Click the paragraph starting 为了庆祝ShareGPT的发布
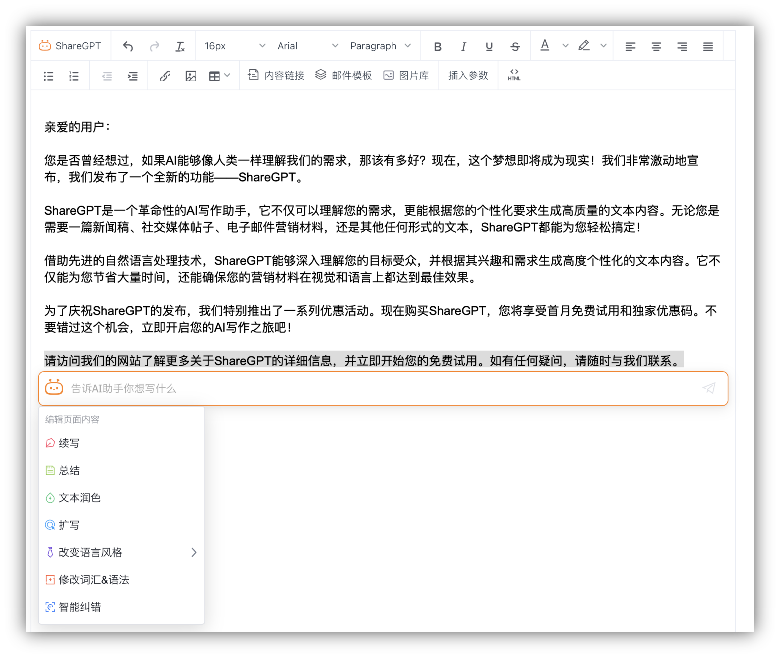The image size is (782, 660). pyautogui.click(x=381, y=319)
